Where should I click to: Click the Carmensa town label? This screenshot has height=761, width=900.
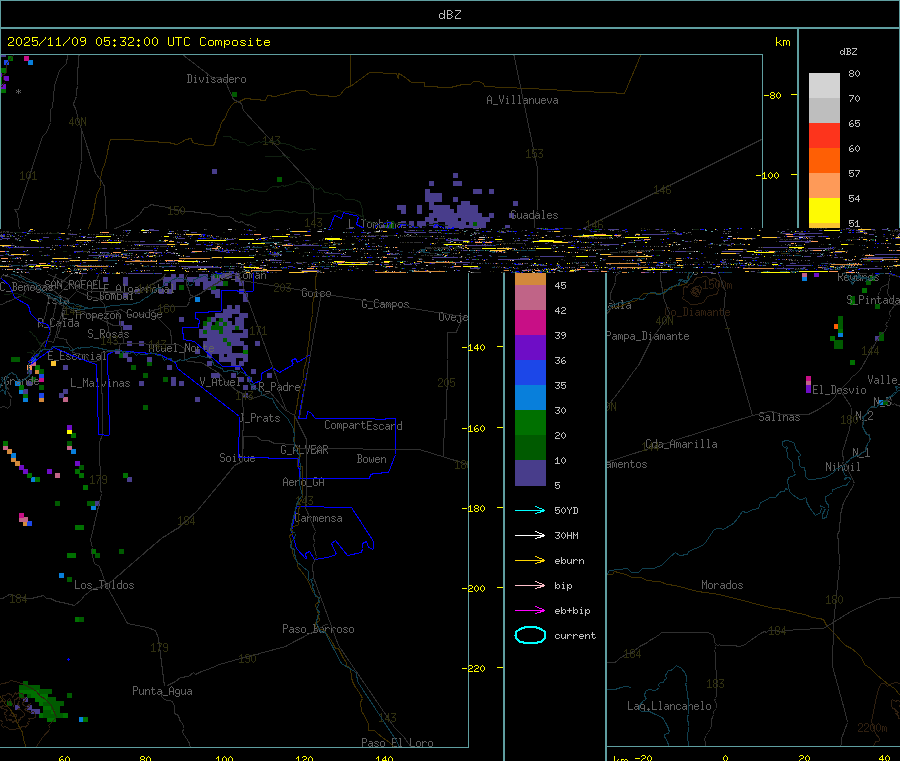coord(318,518)
